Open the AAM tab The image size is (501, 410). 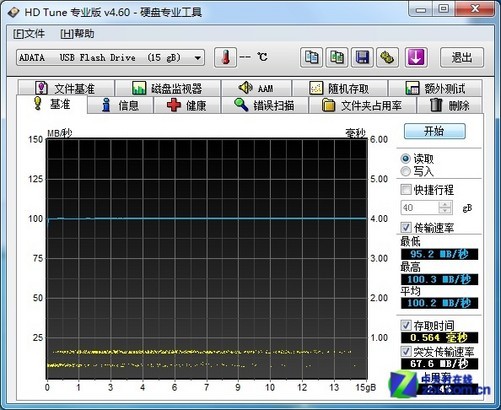point(256,88)
